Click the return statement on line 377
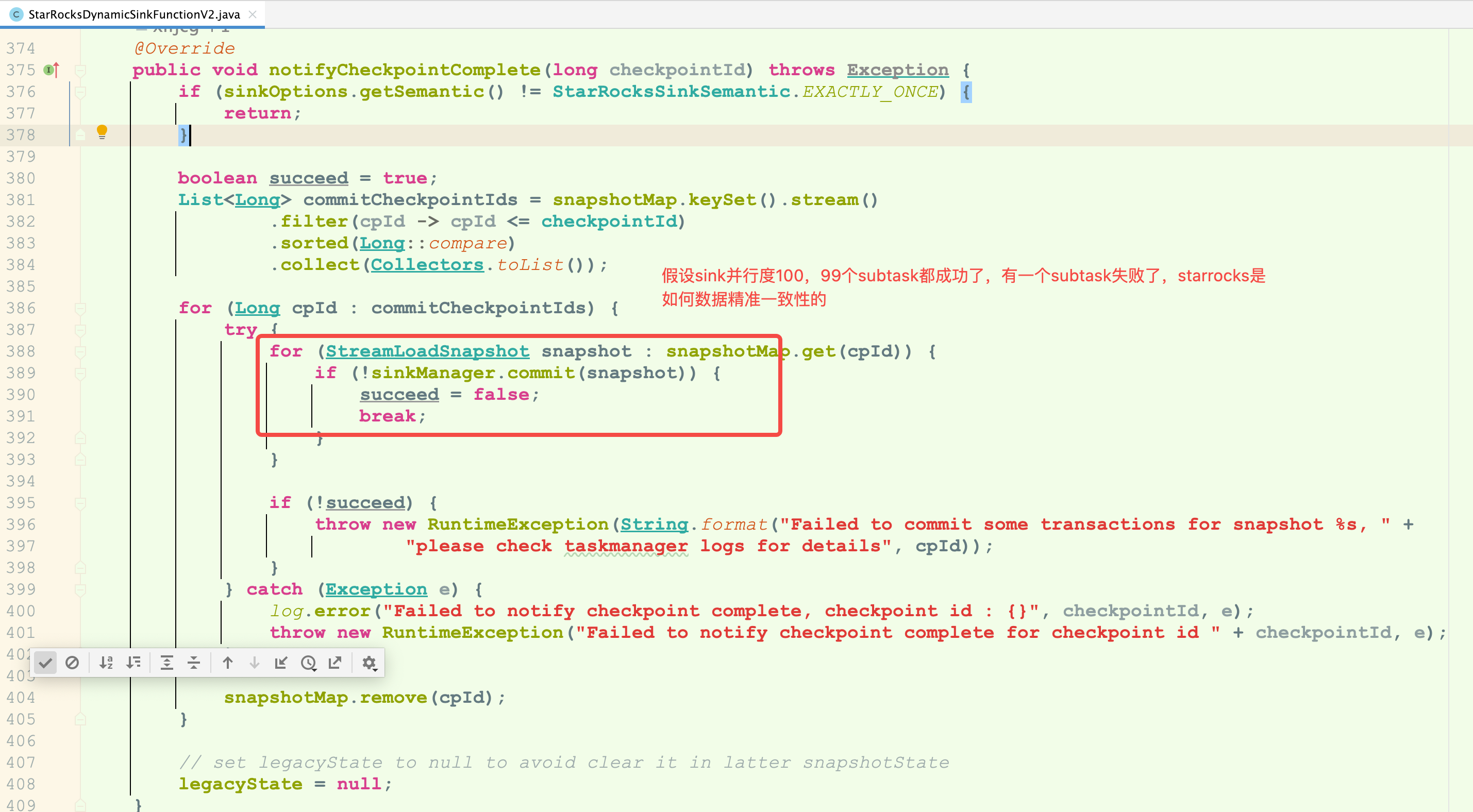The image size is (1473, 812). pos(258,113)
